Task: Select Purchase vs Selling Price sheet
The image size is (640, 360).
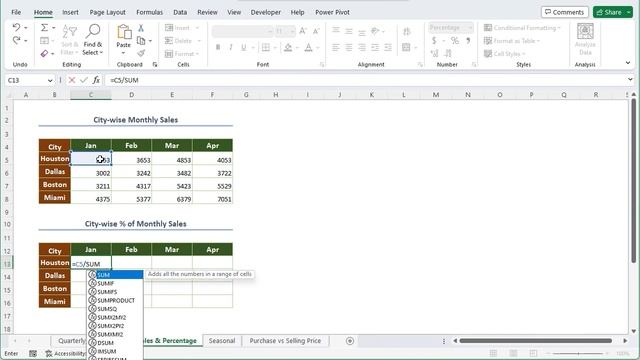Action: (x=285, y=340)
